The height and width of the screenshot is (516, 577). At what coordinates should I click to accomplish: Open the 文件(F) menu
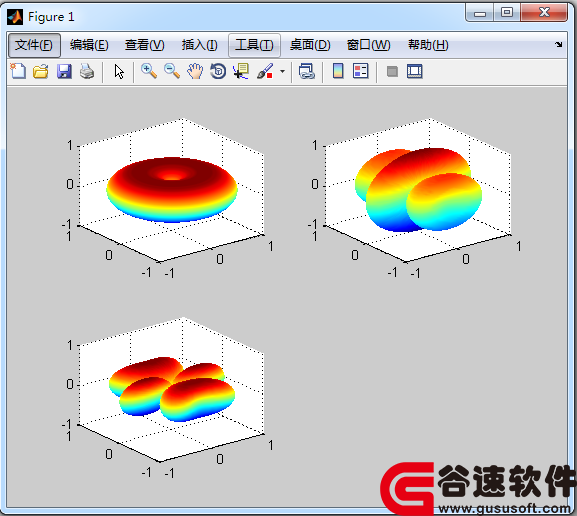point(34,45)
